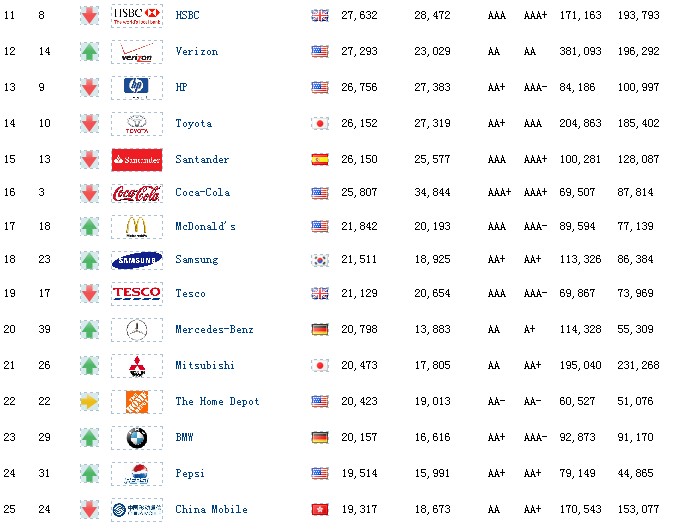The image size is (681, 531).
Task: Select the Toyota logo image
Action: click(x=137, y=124)
